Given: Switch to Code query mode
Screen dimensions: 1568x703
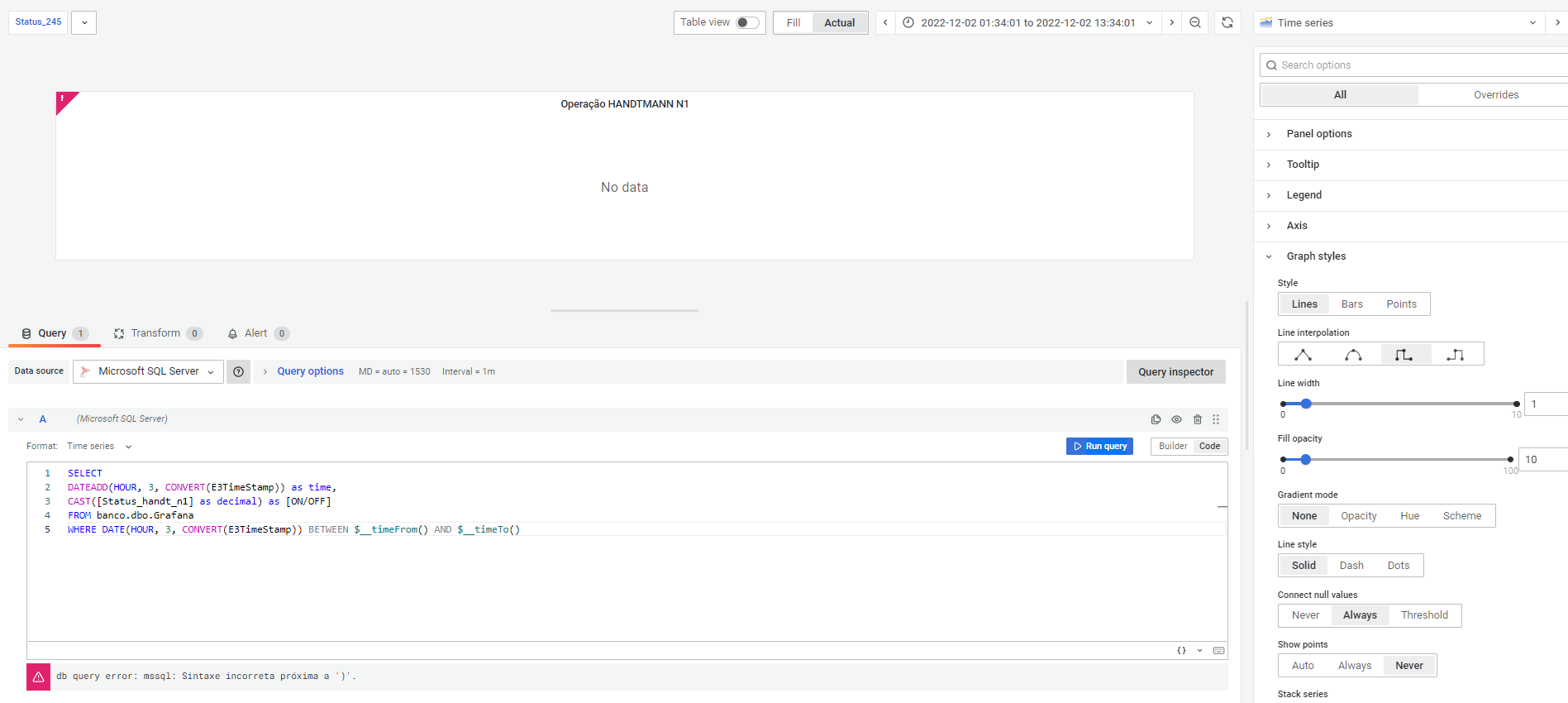Looking at the screenshot, I should (x=1209, y=447).
